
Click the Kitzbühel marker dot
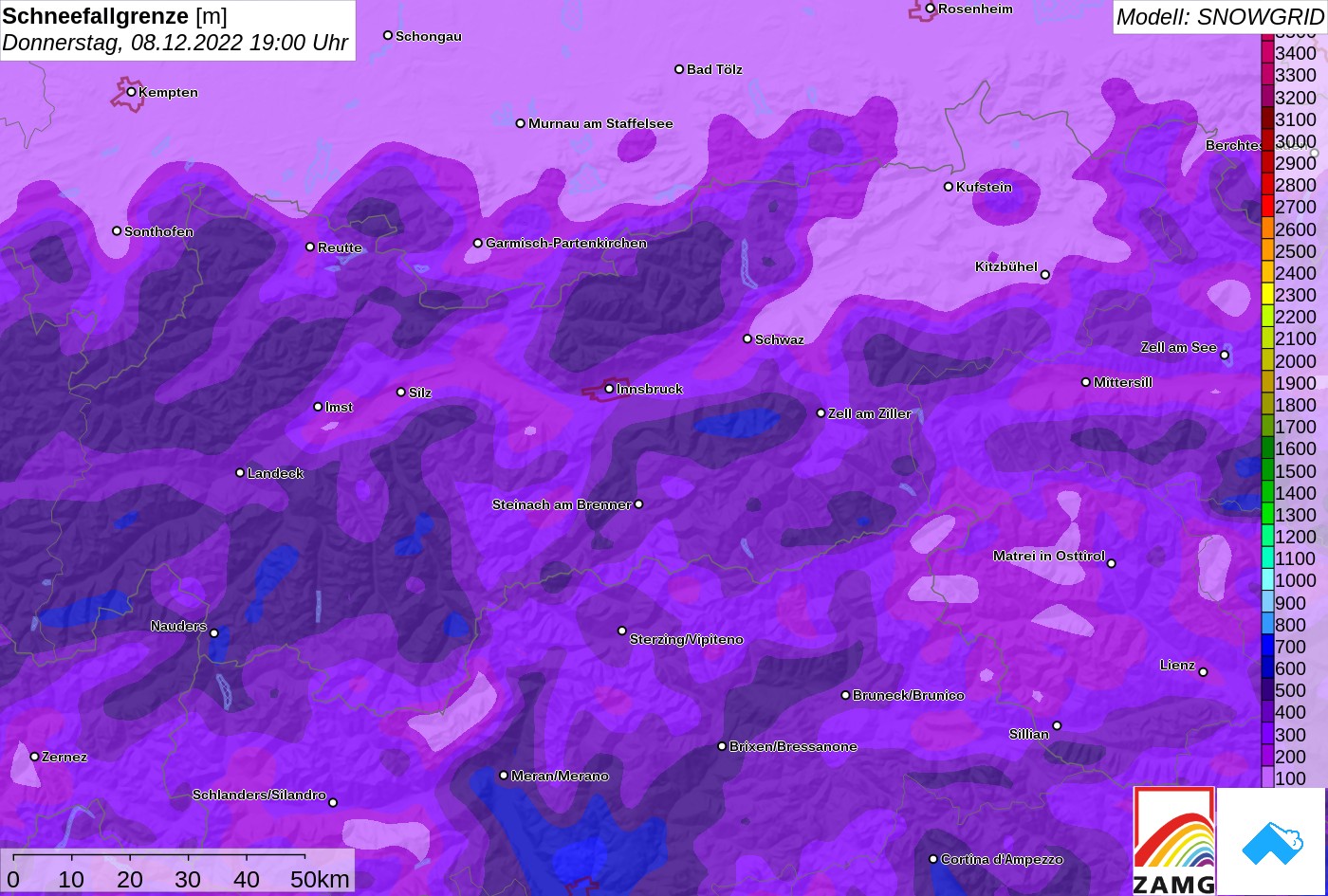pos(1045,275)
